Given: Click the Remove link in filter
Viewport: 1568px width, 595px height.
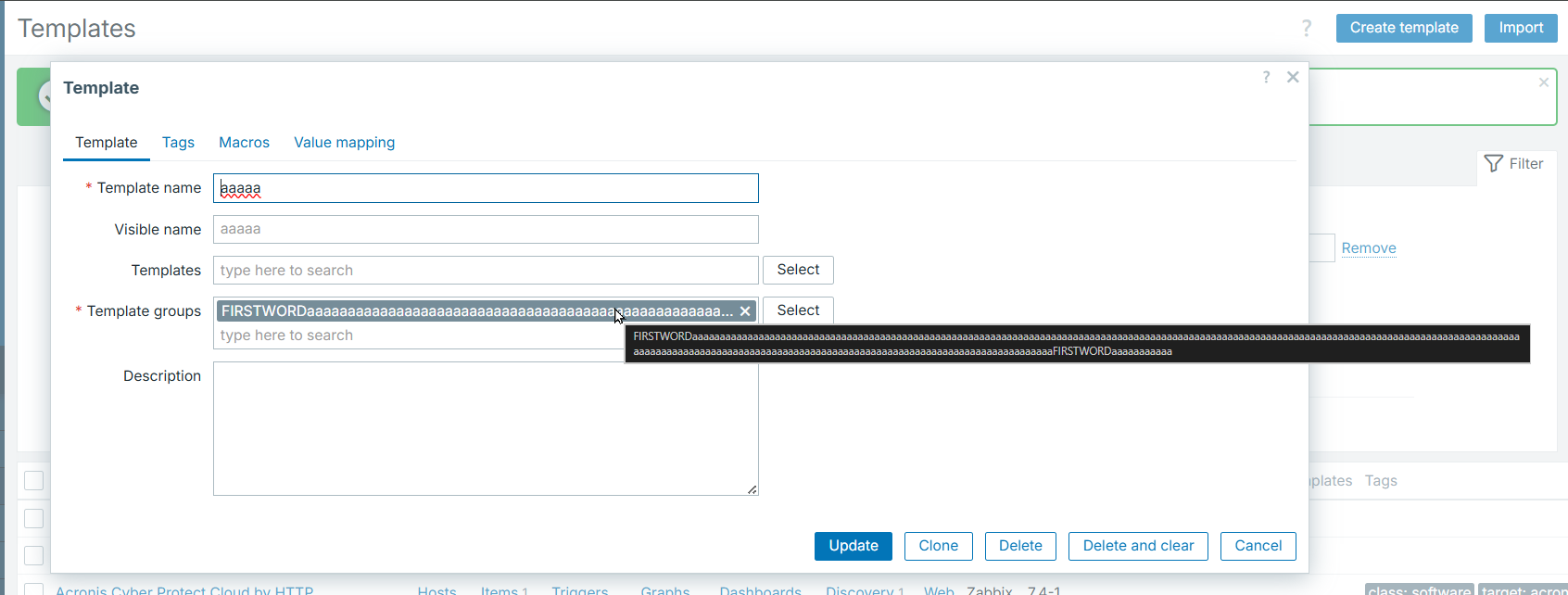Looking at the screenshot, I should tap(1368, 248).
